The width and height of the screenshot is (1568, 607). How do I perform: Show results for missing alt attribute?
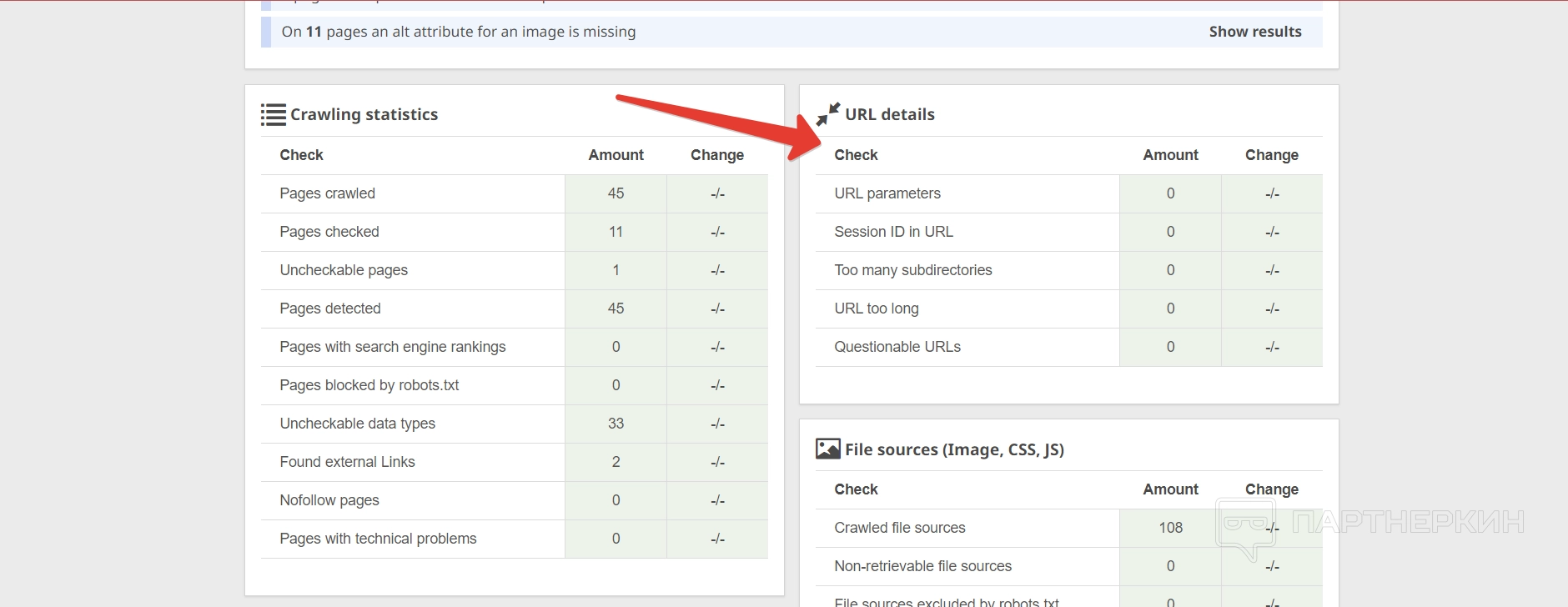(x=1254, y=32)
